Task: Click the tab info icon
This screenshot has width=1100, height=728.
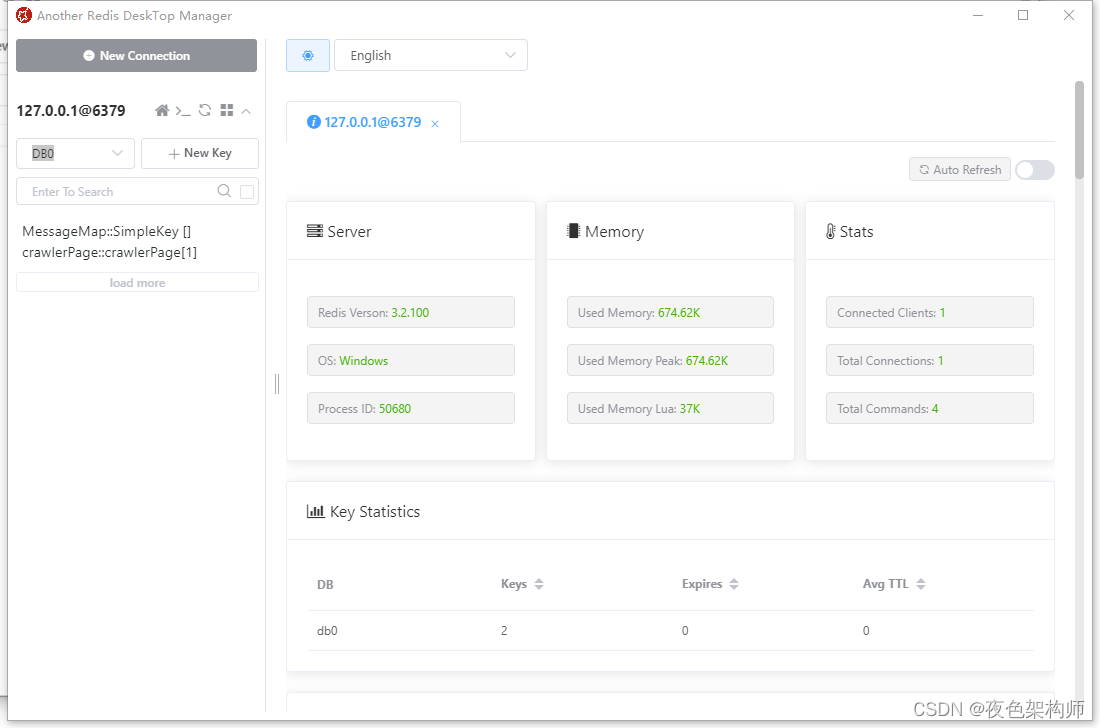Action: tap(314, 122)
